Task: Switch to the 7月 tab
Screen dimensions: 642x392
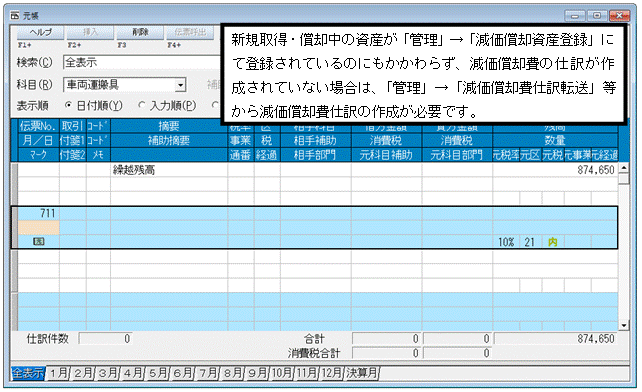Action: click(x=208, y=373)
